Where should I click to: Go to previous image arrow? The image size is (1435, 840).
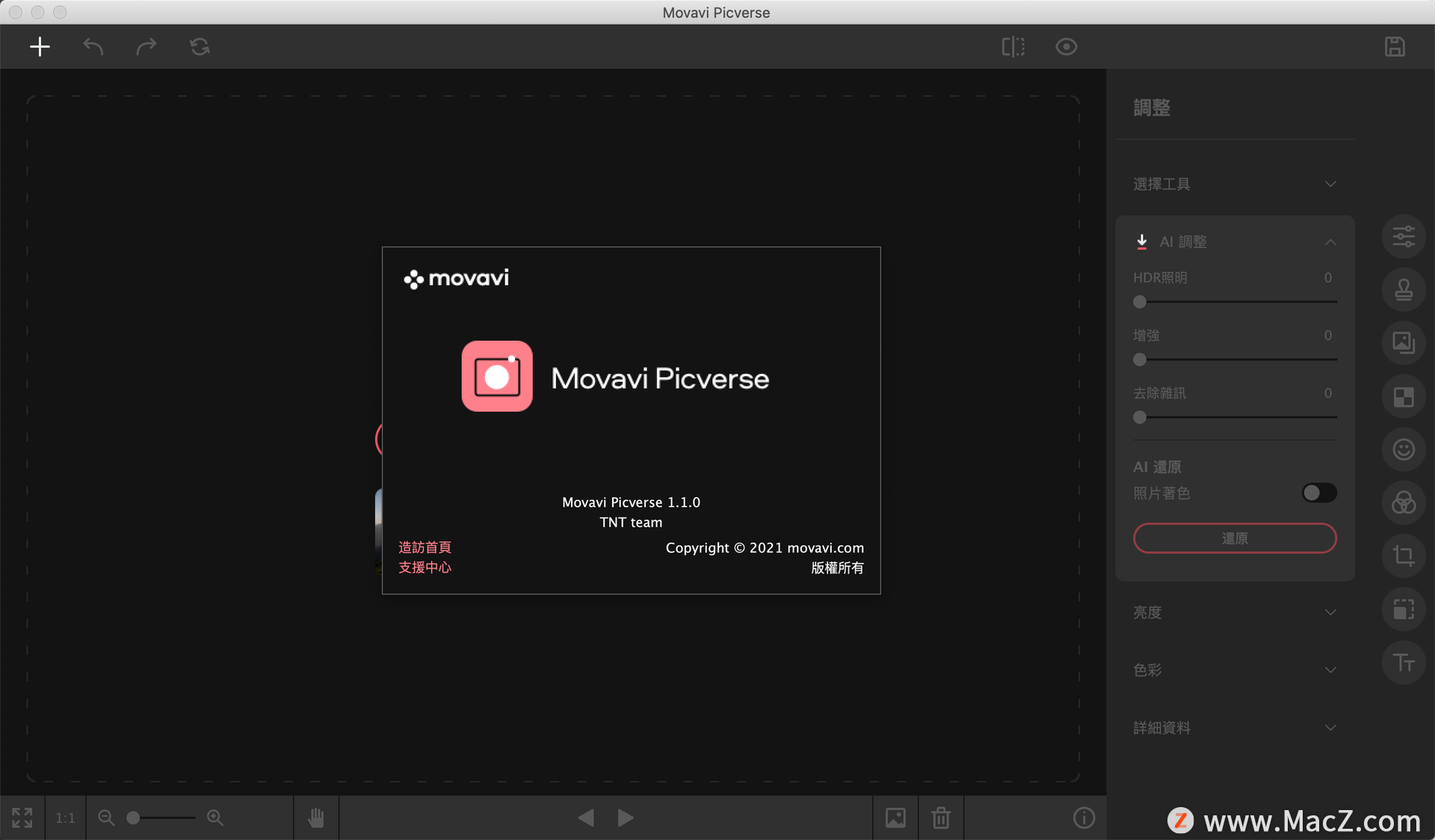pyautogui.click(x=587, y=818)
